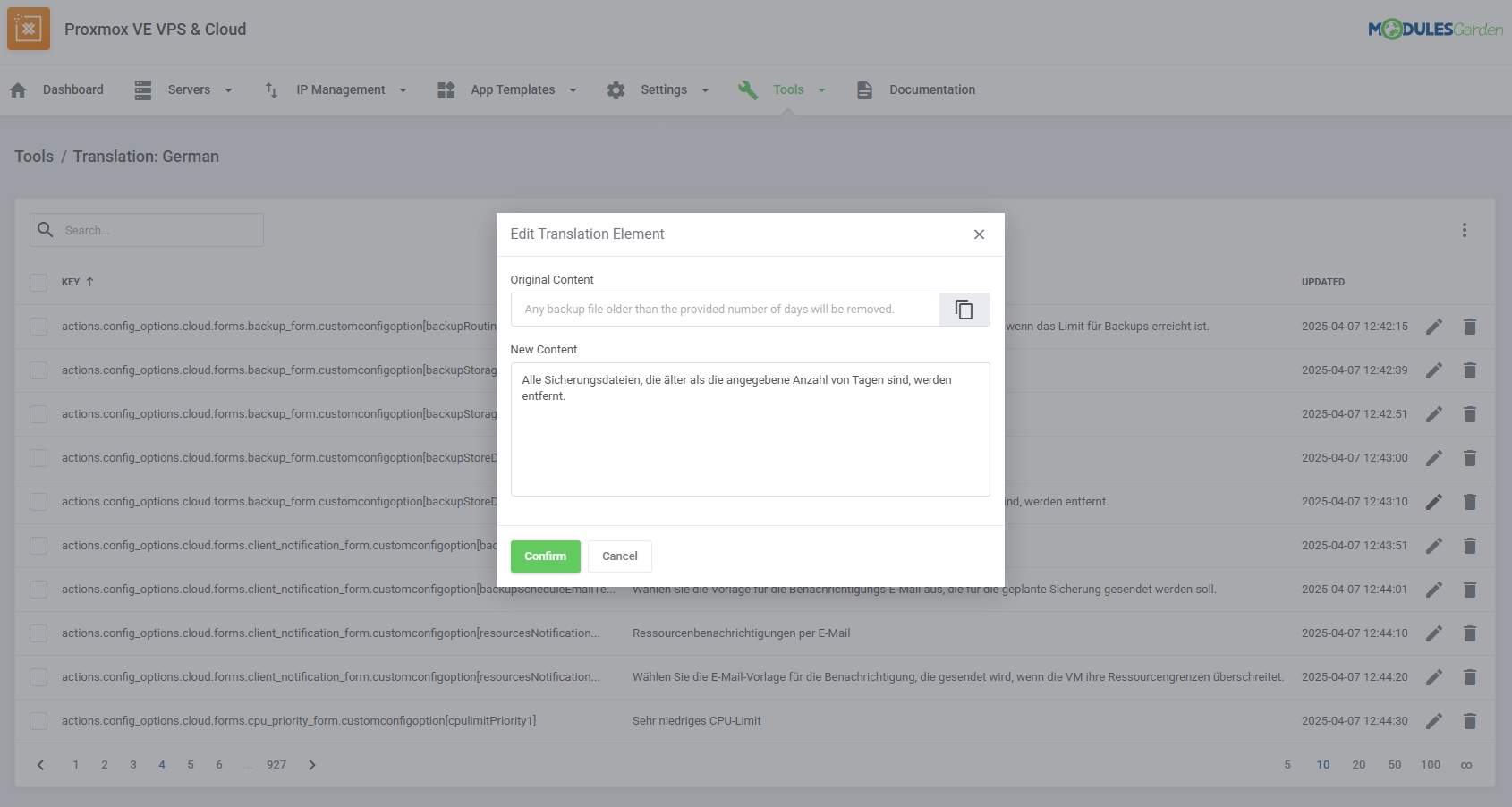Jump to page 927 of translations
1512x807 pixels.
[276, 765]
